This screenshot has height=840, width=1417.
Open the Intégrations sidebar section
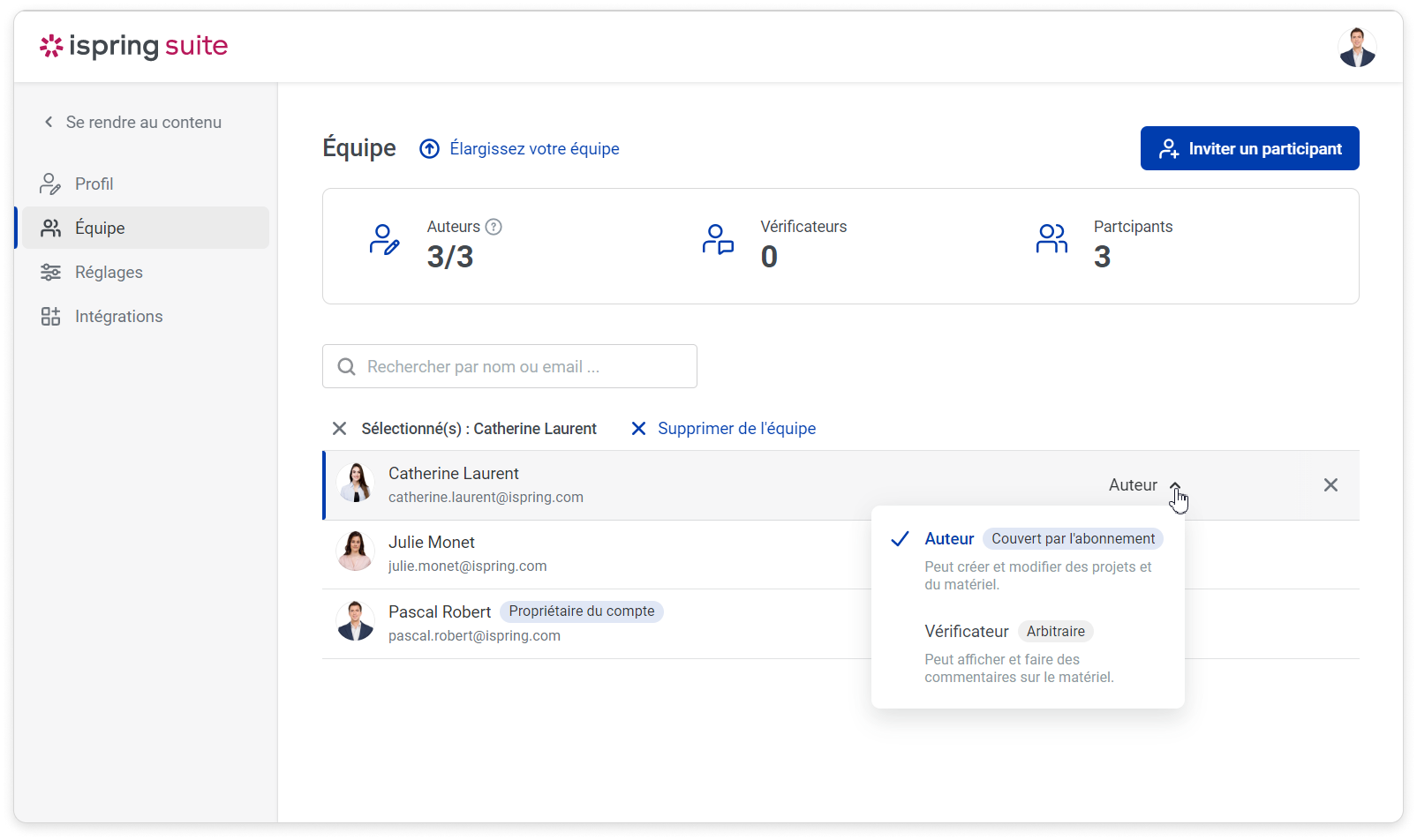[118, 317]
